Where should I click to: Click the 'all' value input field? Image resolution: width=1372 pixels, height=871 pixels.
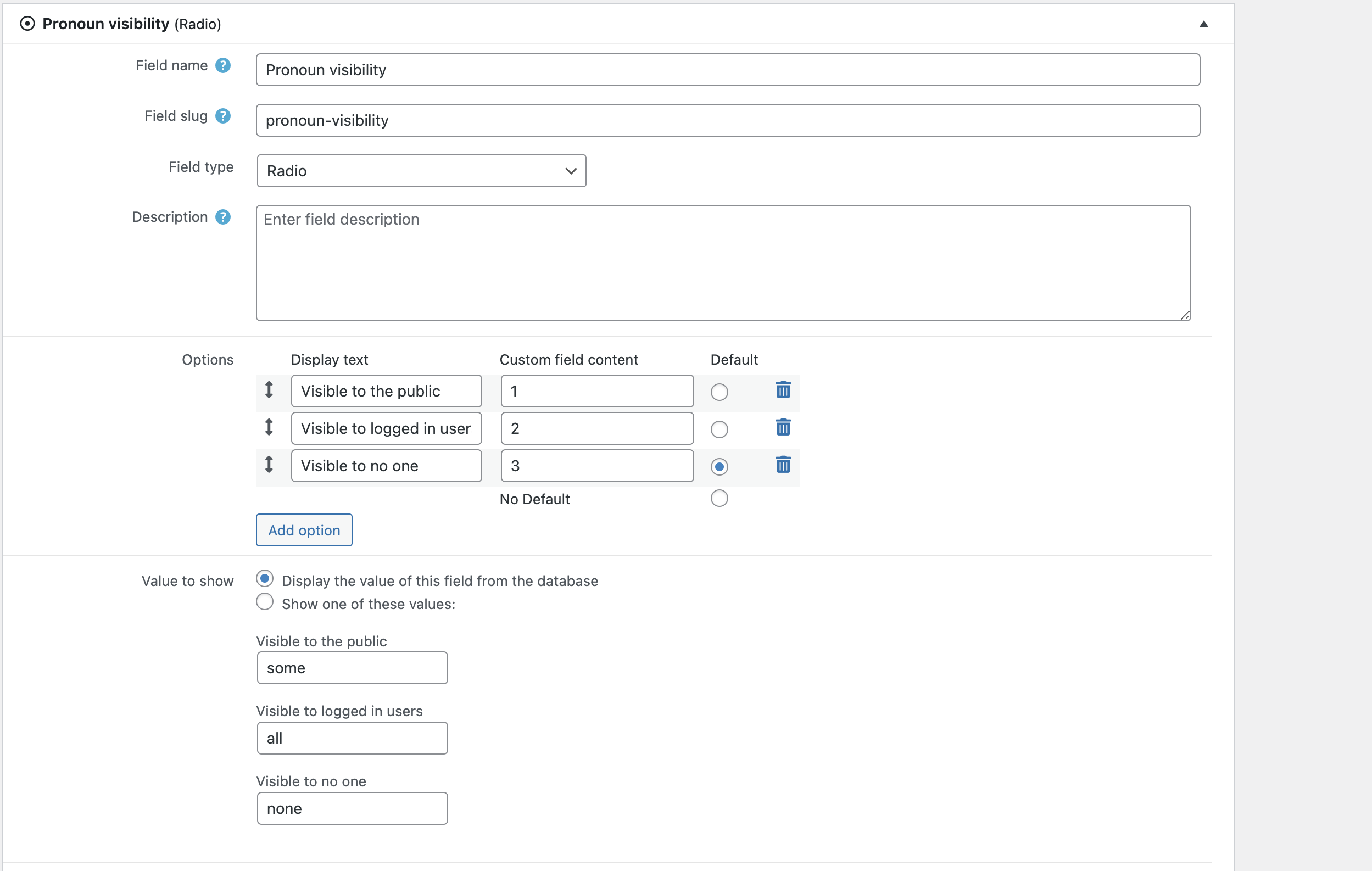tap(352, 738)
